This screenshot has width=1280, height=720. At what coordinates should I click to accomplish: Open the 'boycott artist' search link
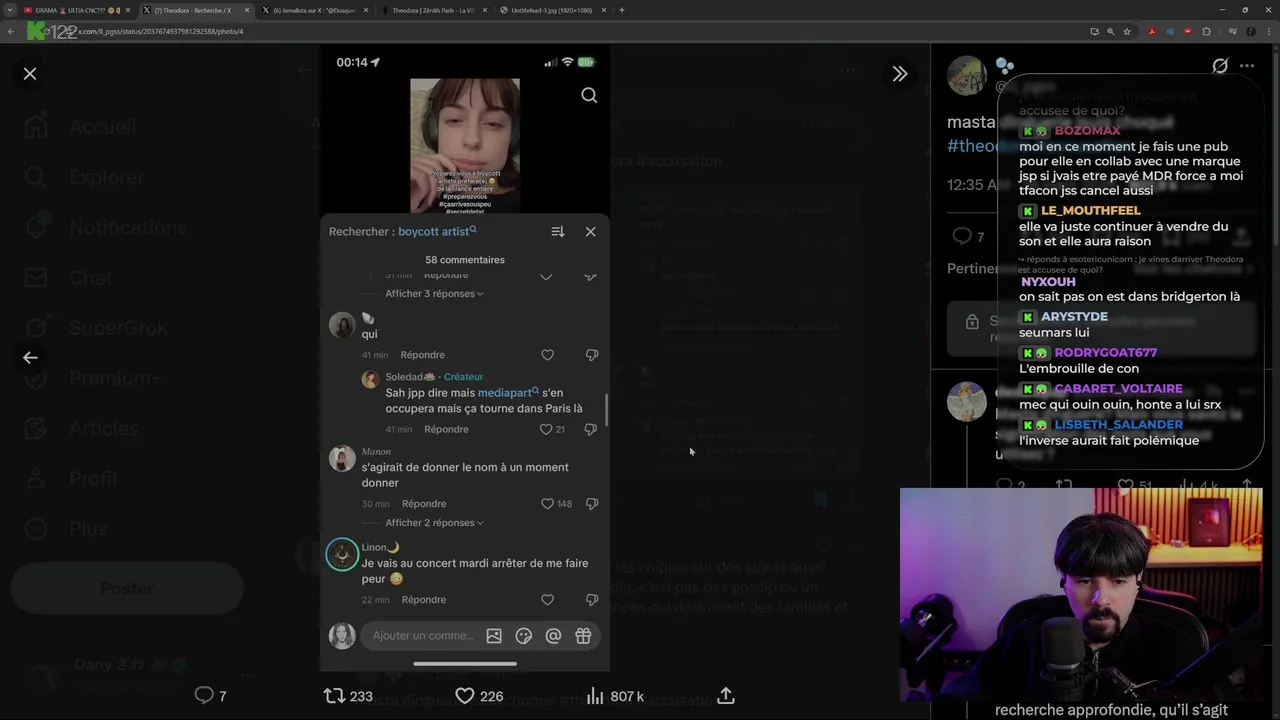(437, 231)
